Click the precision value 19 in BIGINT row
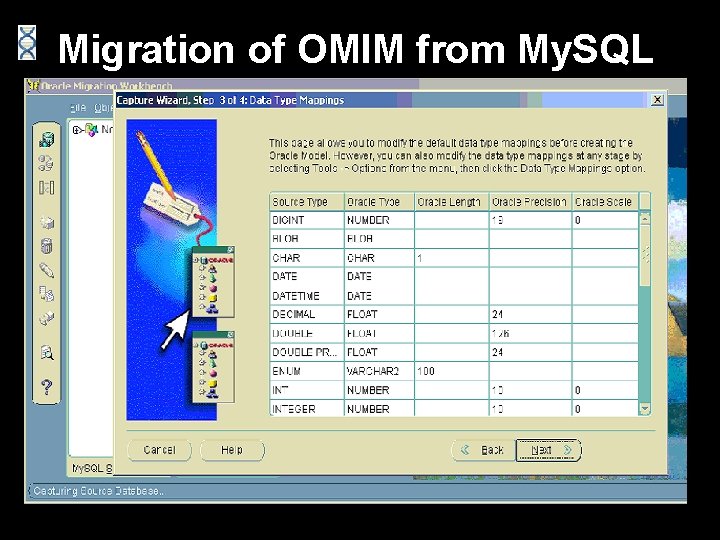Viewport: 720px width, 540px height. 530,220
